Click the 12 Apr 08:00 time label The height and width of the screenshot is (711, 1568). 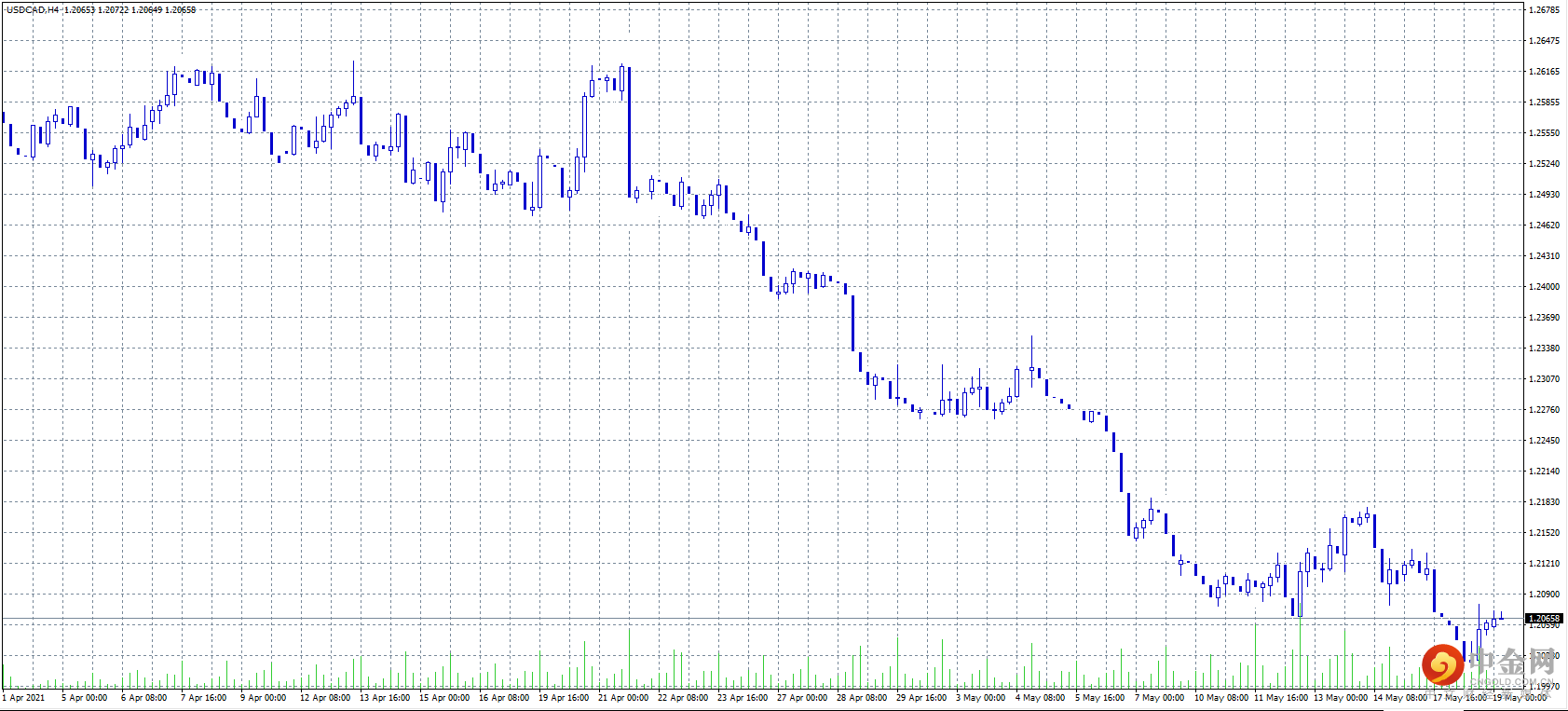tap(325, 698)
